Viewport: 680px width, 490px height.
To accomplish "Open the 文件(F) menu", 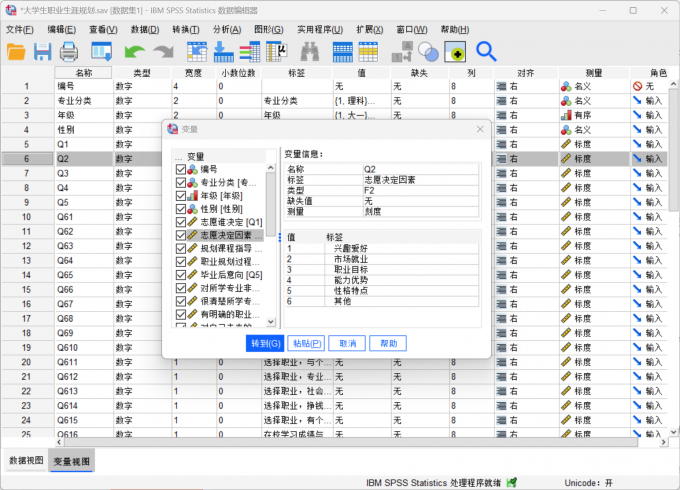I will [x=20, y=29].
